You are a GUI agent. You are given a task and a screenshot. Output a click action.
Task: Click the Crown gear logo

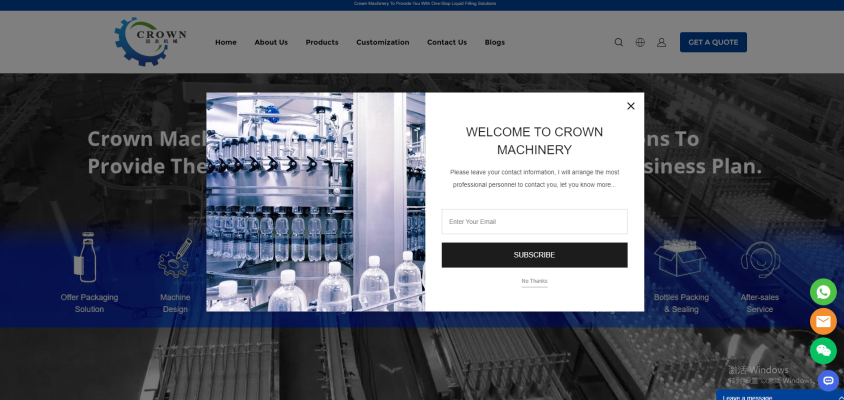pos(150,41)
